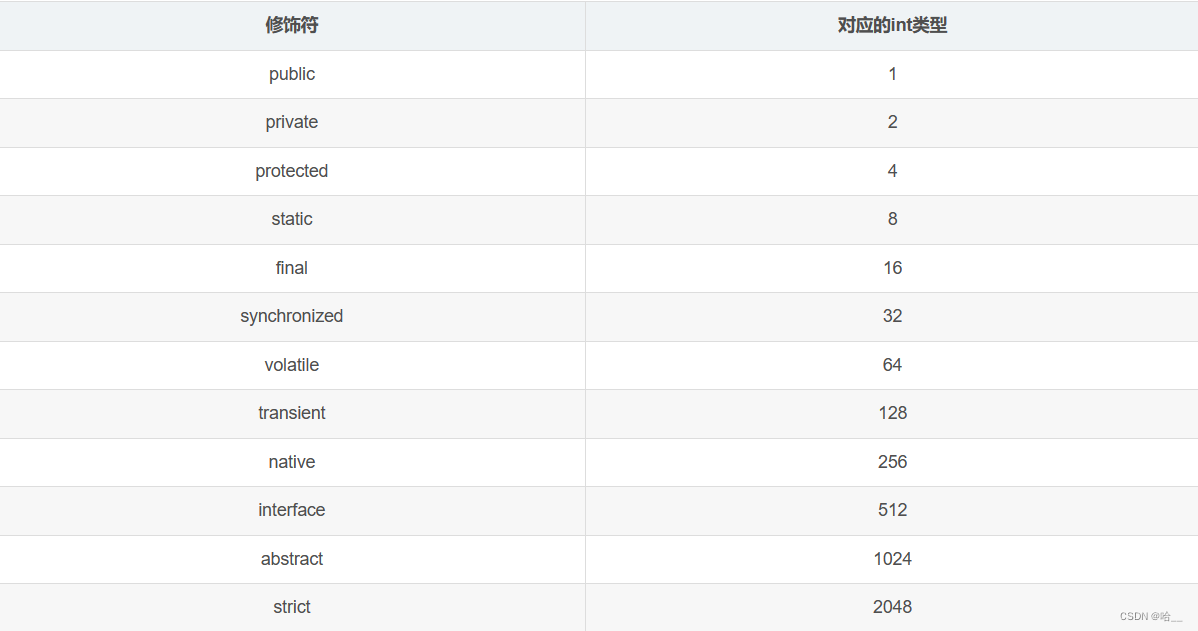This screenshot has width=1198, height=631.
Task: Click the protected modifier cell
Action: [292, 171]
